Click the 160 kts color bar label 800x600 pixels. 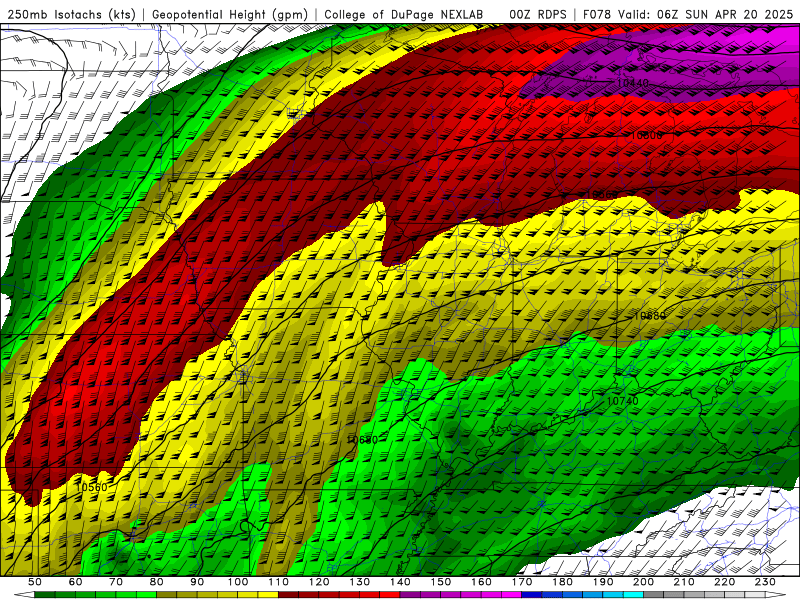(x=481, y=582)
